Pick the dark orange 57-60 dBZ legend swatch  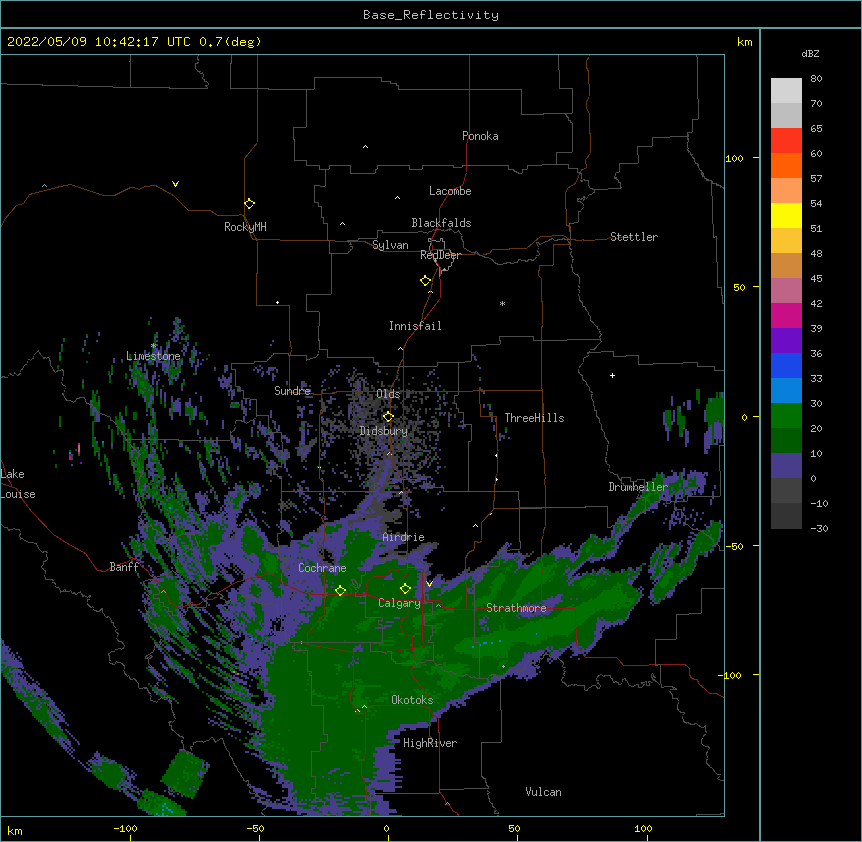pos(786,165)
